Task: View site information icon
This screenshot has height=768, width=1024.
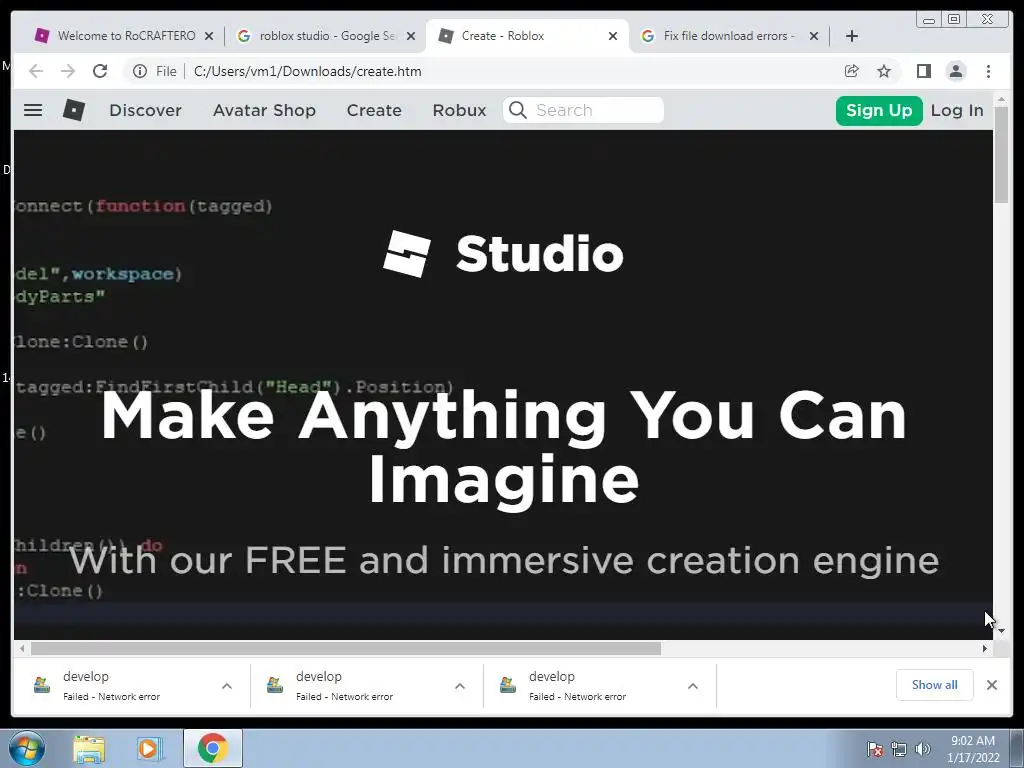Action: (x=140, y=71)
